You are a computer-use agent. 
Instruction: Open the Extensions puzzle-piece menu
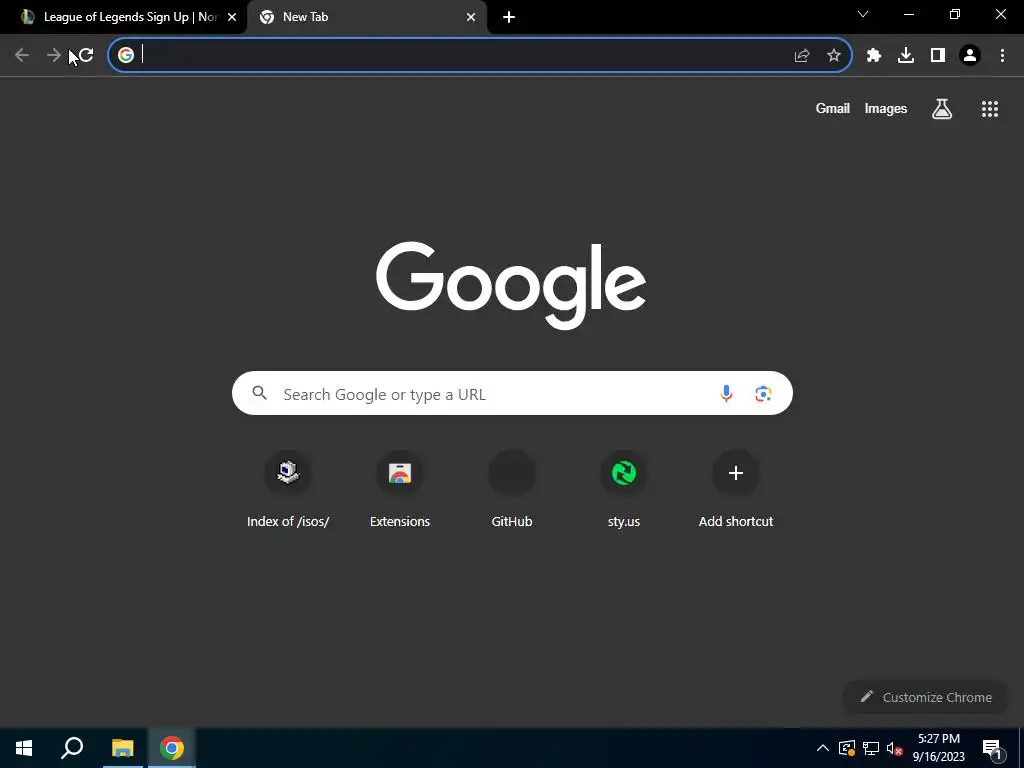[x=874, y=56]
